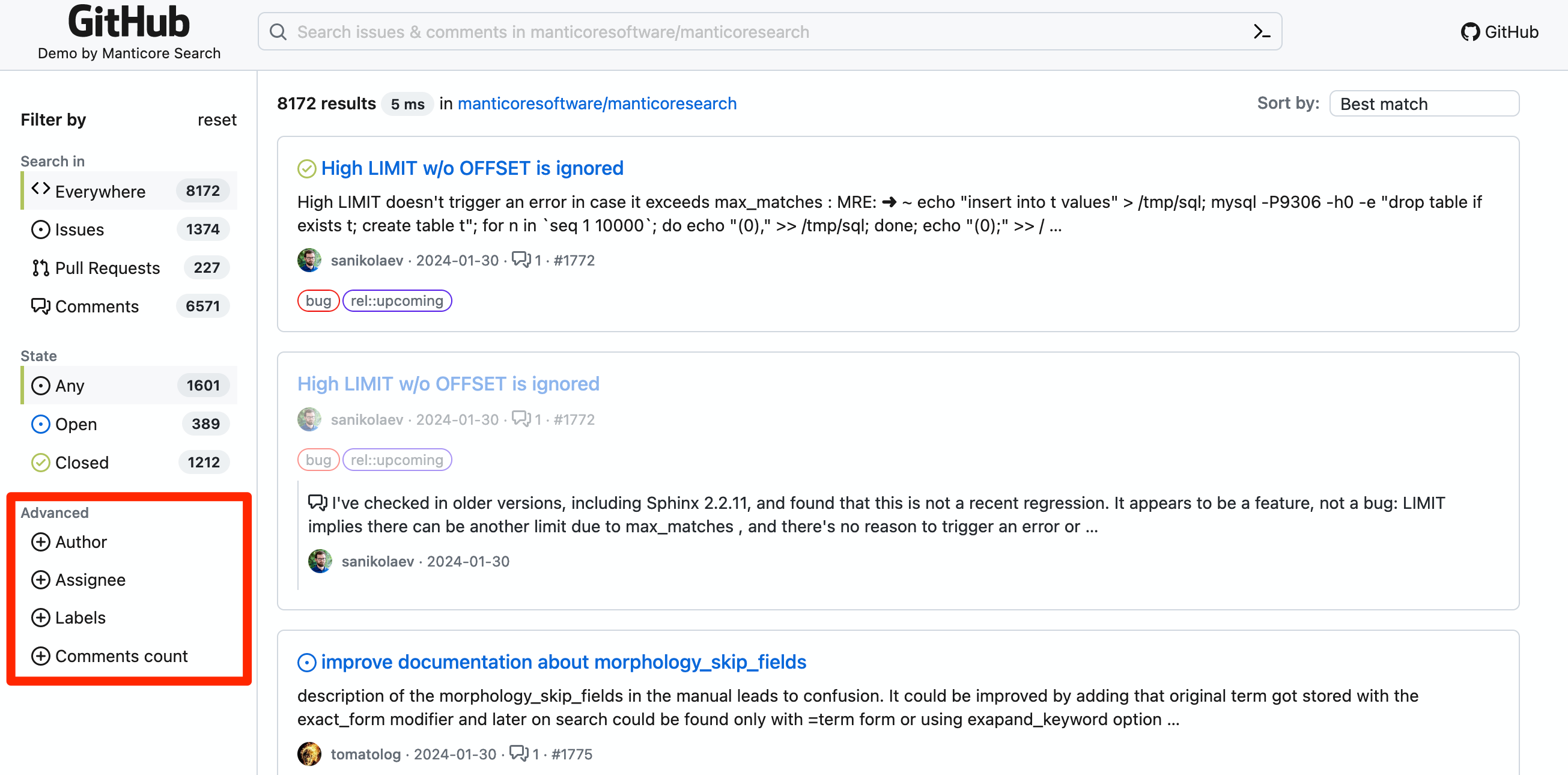Image resolution: width=1568 pixels, height=775 pixels.
Task: Click the comment bubble icon before "I've checked" text
Action: (x=318, y=502)
